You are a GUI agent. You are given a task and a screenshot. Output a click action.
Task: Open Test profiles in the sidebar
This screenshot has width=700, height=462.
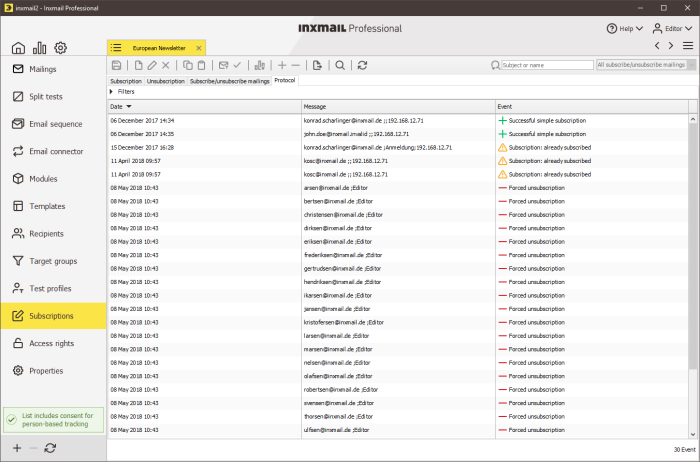tap(53, 288)
